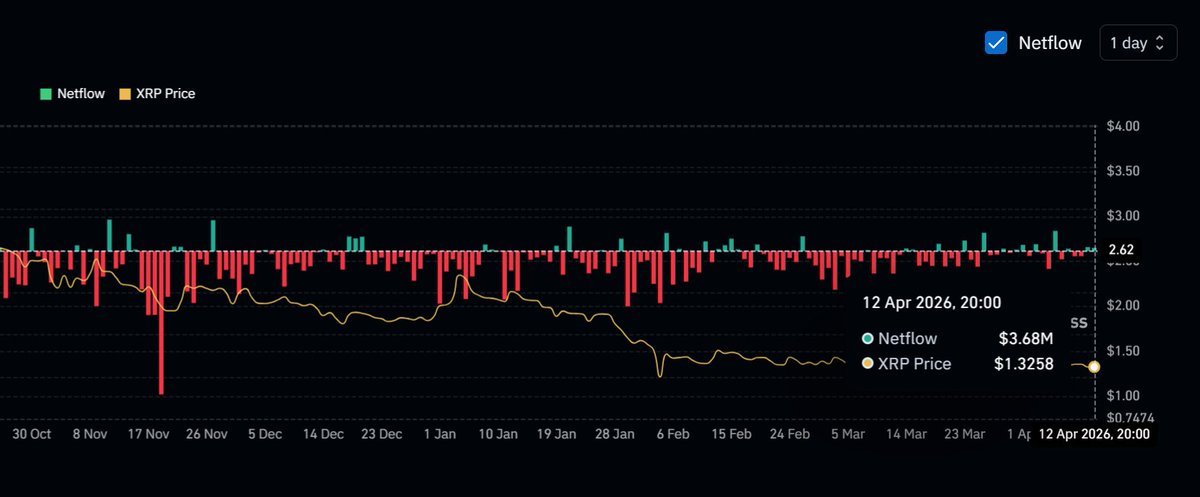The height and width of the screenshot is (497, 1200).
Task: Click the 28 Jan date label
Action: click(x=615, y=435)
